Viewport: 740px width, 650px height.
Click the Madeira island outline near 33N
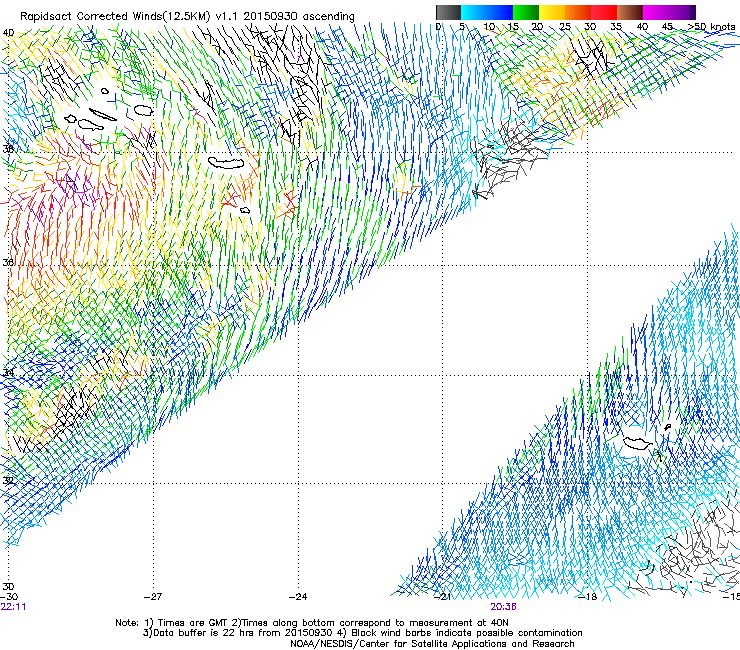[x=637, y=443]
